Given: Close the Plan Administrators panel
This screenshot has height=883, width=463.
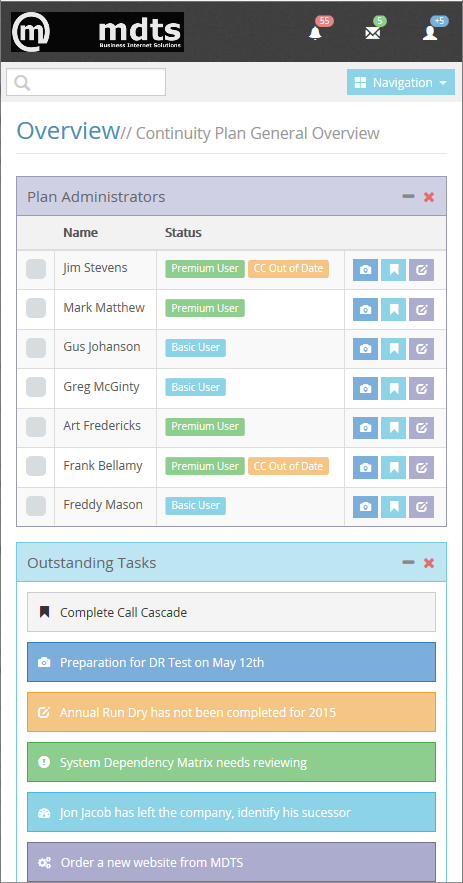Looking at the screenshot, I should click(429, 197).
